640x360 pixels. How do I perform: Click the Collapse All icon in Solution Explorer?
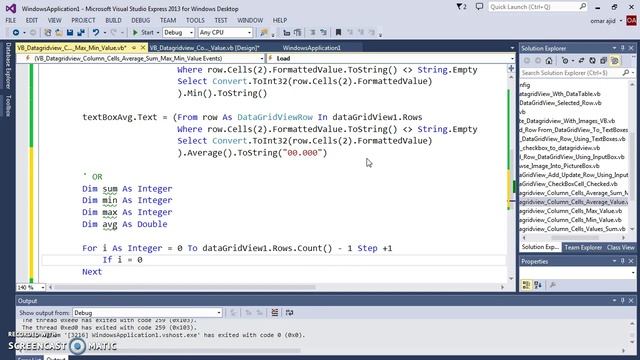(603, 61)
